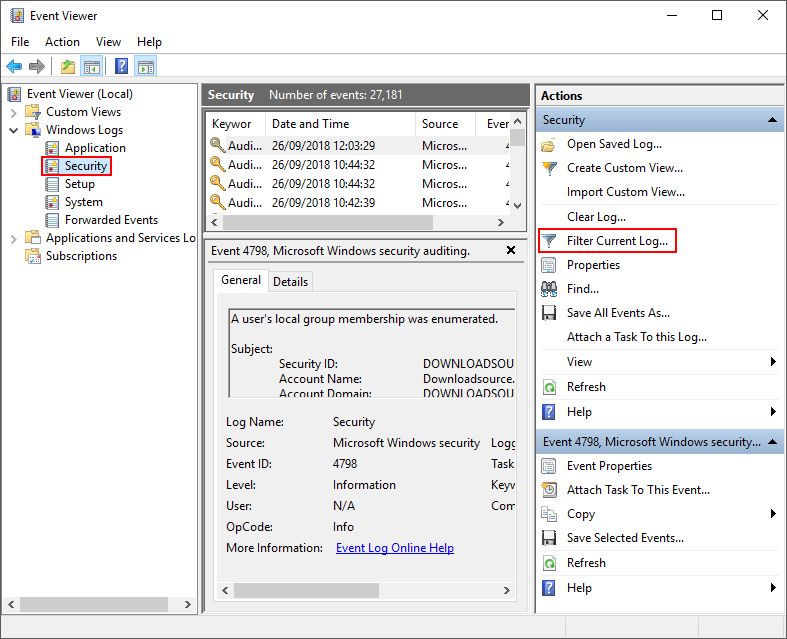Click the Help icon under Event 4798 actions
Image resolution: width=787 pixels, height=639 pixels.
pos(549,588)
